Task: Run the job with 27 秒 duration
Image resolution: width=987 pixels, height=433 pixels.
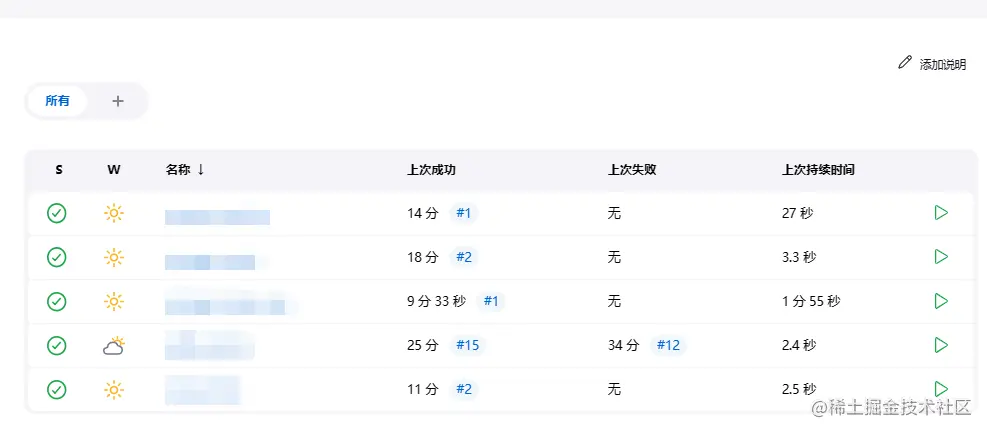Action: [940, 213]
